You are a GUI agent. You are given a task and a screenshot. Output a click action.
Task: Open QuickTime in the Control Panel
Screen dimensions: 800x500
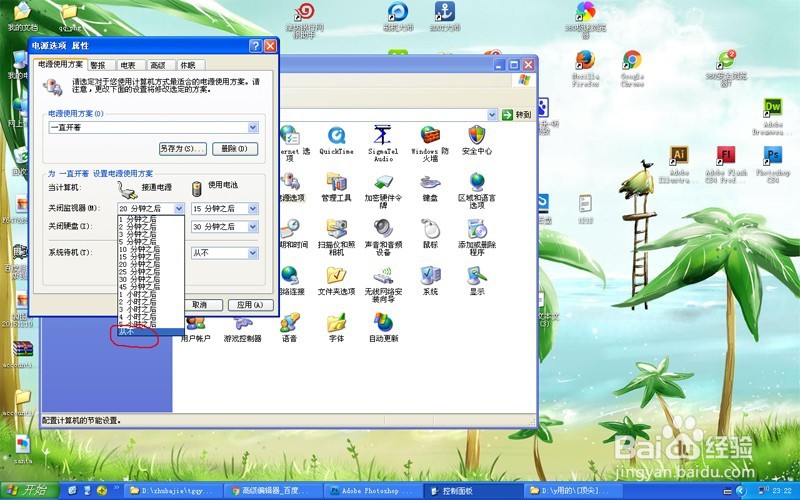pyautogui.click(x=336, y=139)
